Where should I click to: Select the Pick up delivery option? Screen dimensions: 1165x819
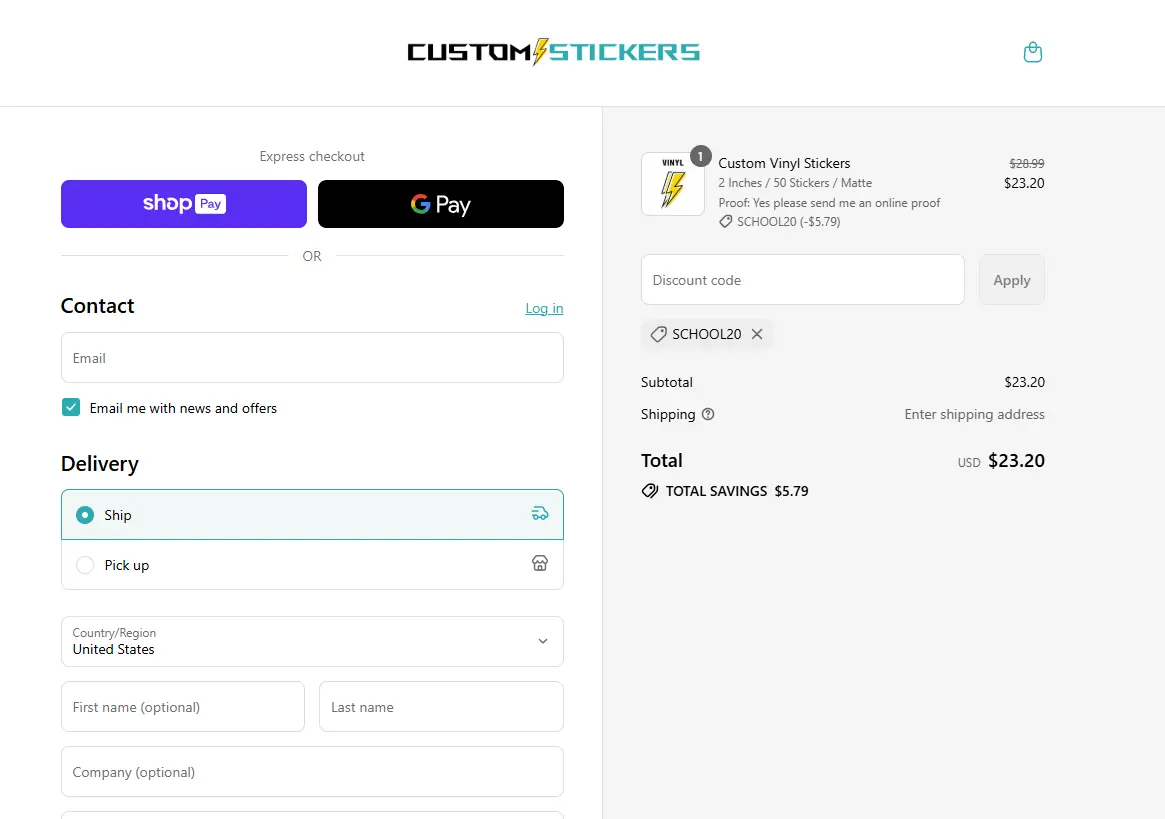(x=86, y=565)
